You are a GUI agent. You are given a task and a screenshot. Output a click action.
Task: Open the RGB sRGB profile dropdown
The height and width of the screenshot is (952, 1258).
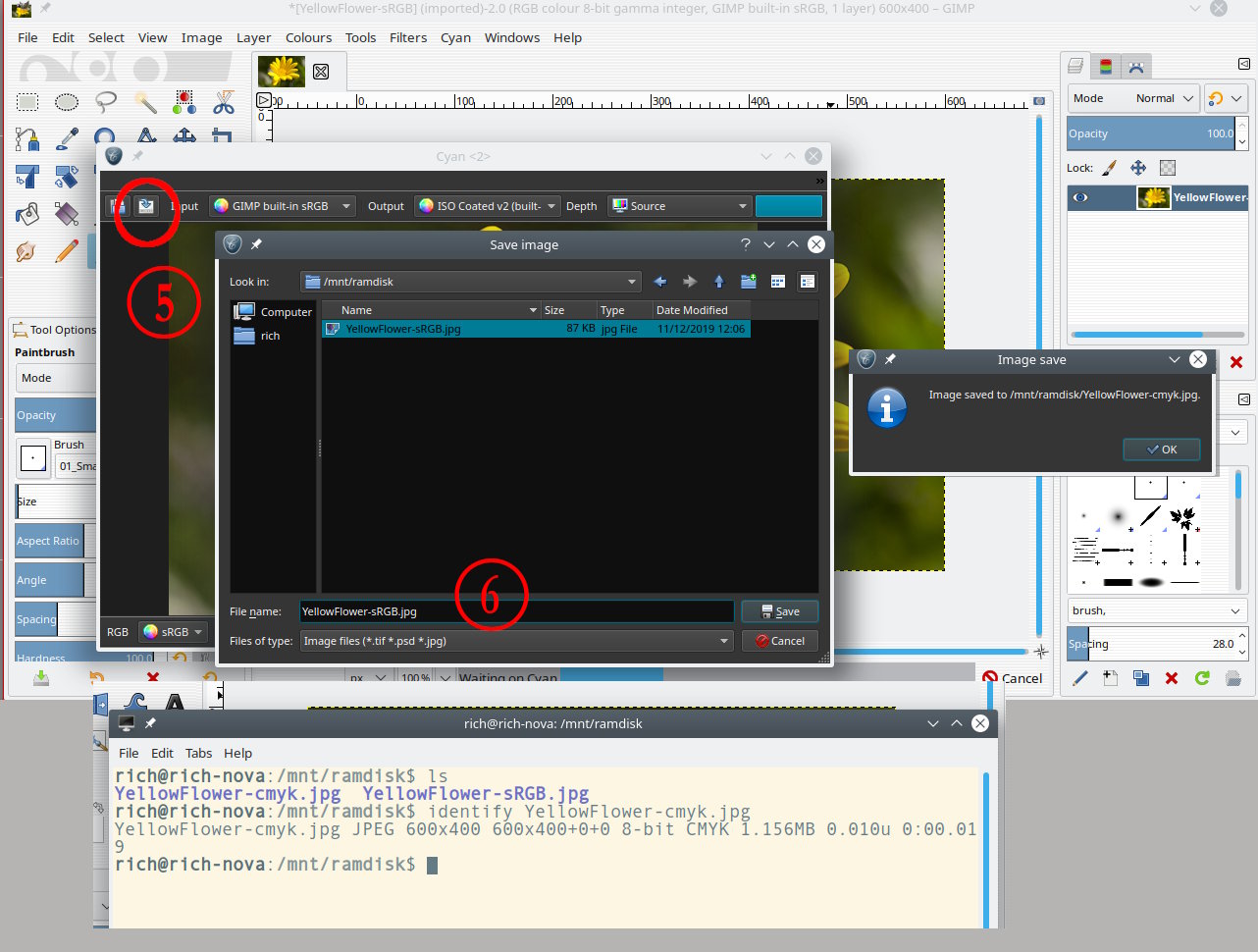point(173,632)
